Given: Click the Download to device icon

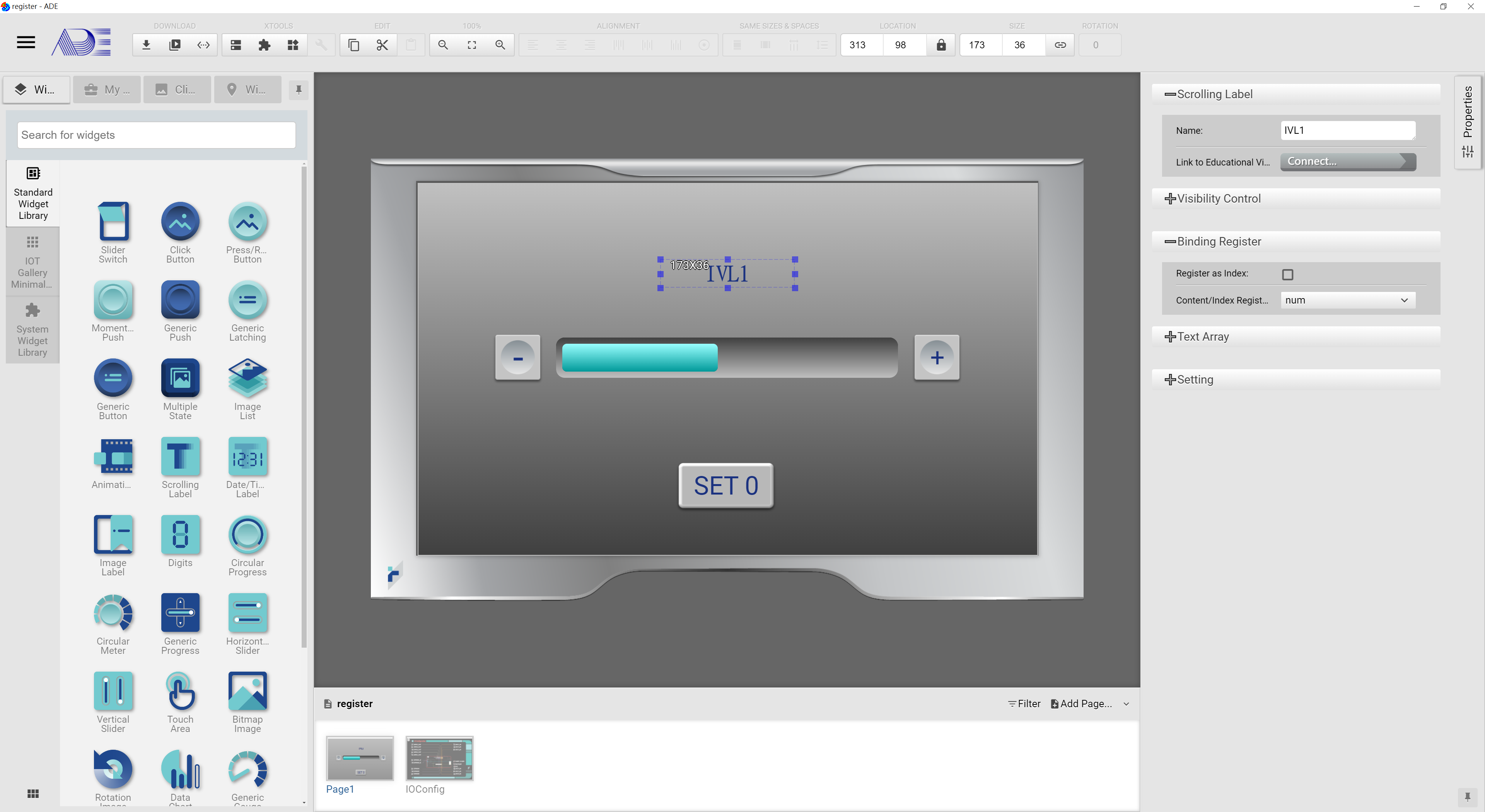Looking at the screenshot, I should click(x=147, y=45).
